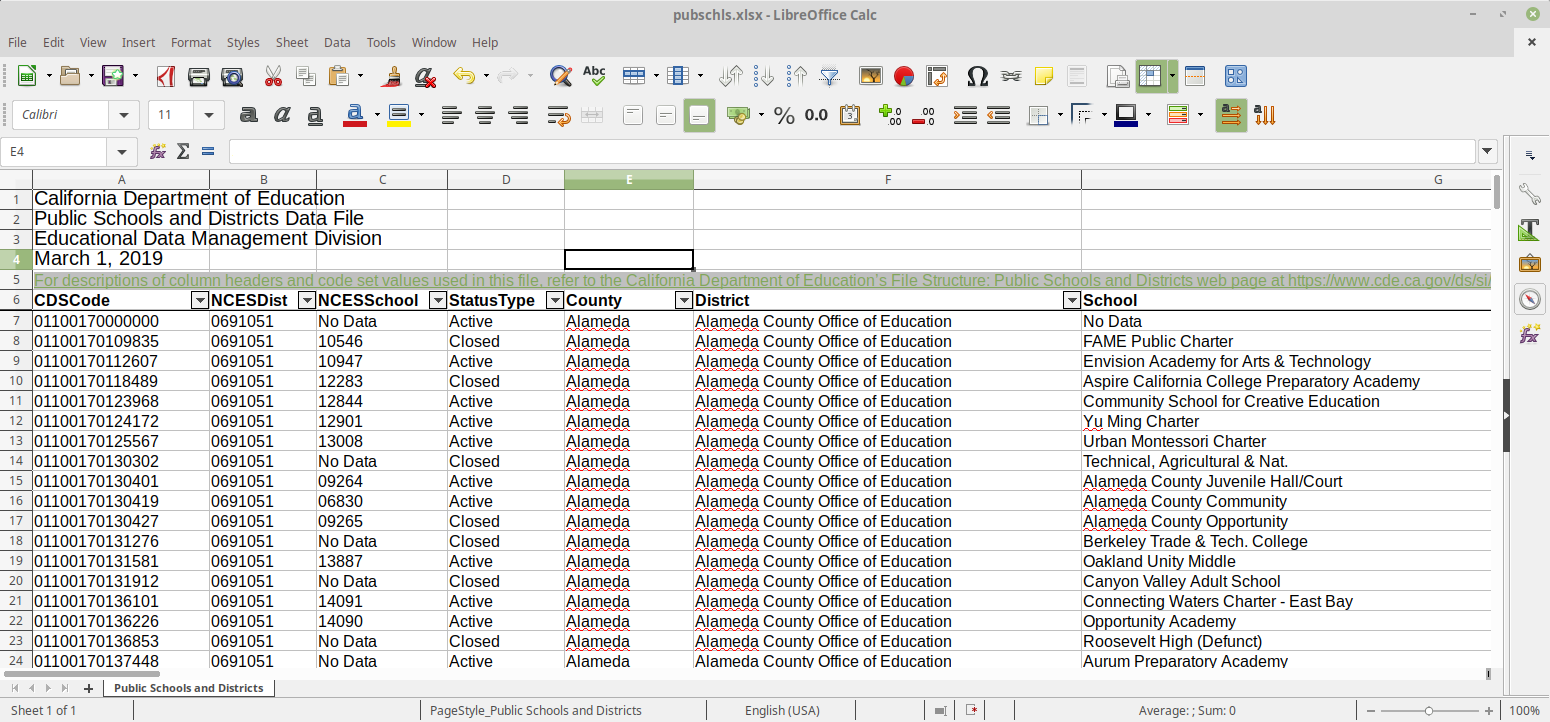This screenshot has height=722, width=1550.
Task: Select the Public Schools and Districts sheet tab
Action: pyautogui.click(x=189, y=688)
